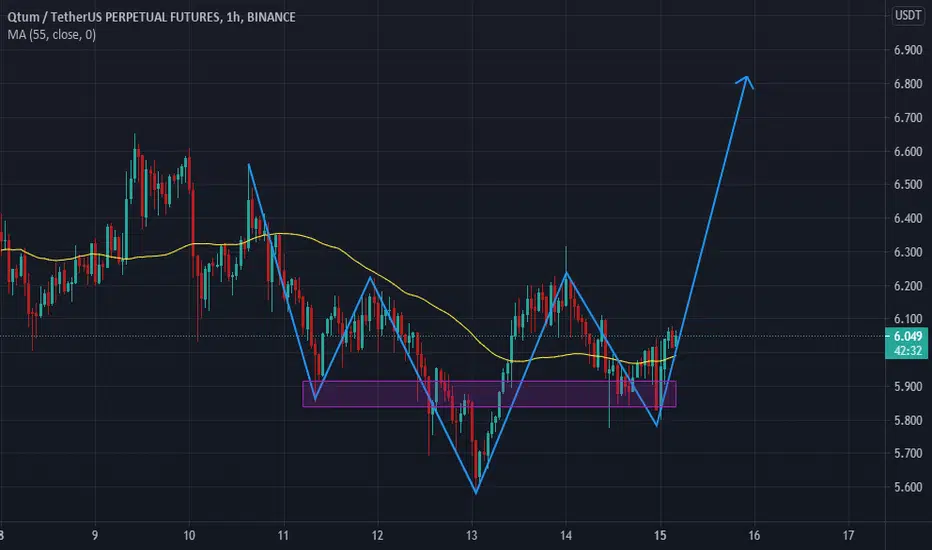
Task: Click the 6.600 price axis label
Action: pos(908,152)
